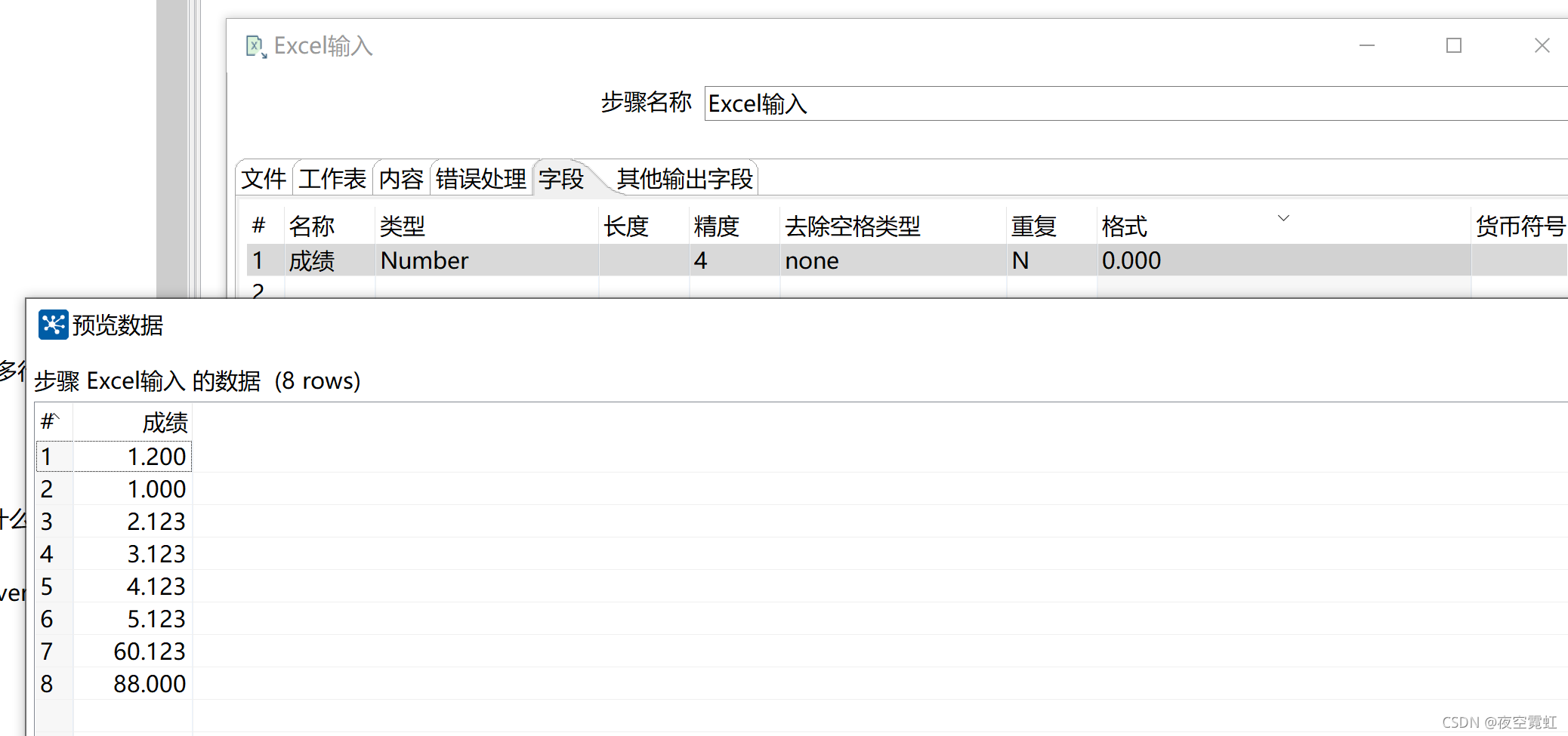Maximize the Excel输入 dialog
The width and height of the screenshot is (1568, 736).
tap(1453, 45)
